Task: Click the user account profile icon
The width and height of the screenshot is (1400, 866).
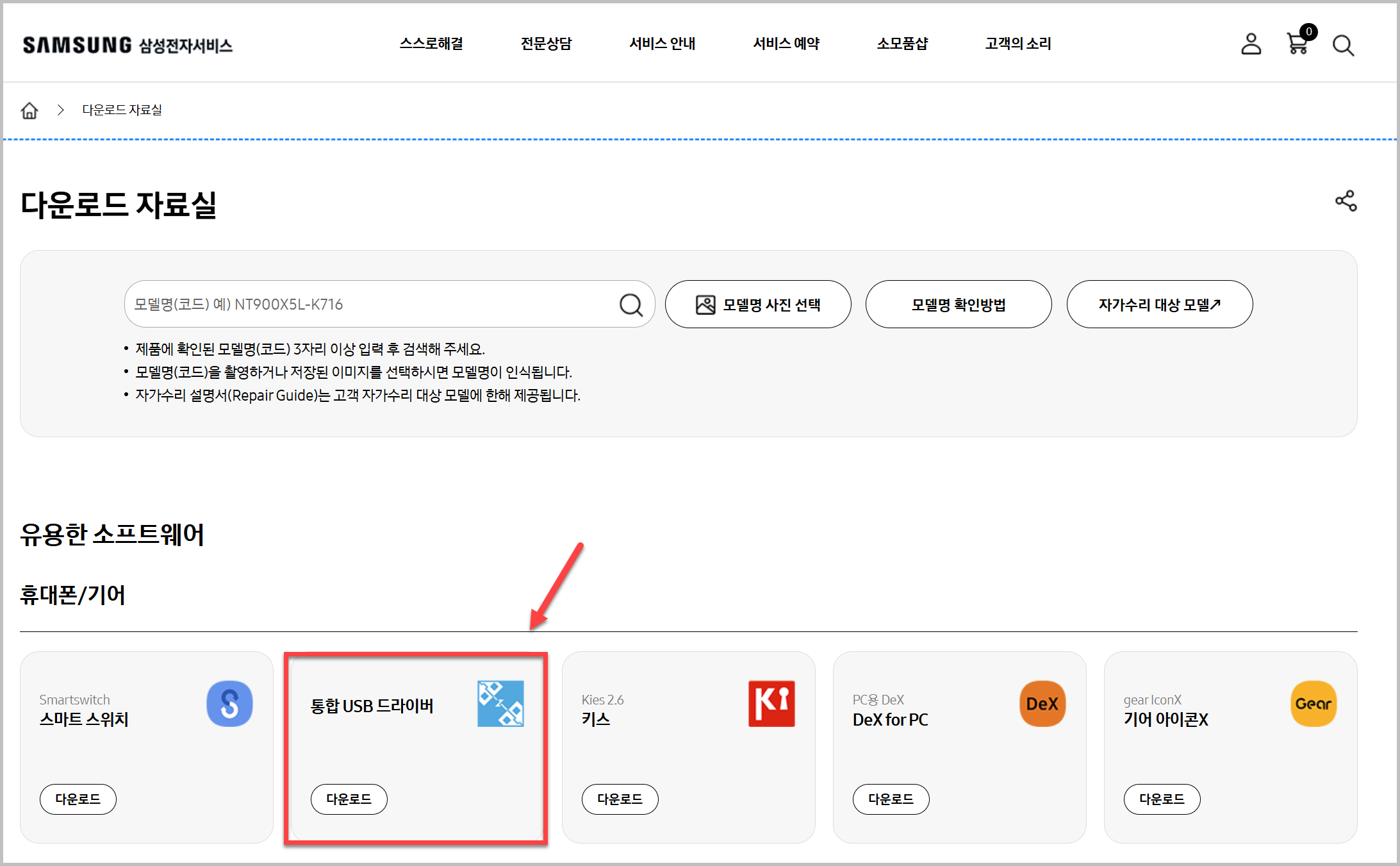Action: (x=1251, y=44)
